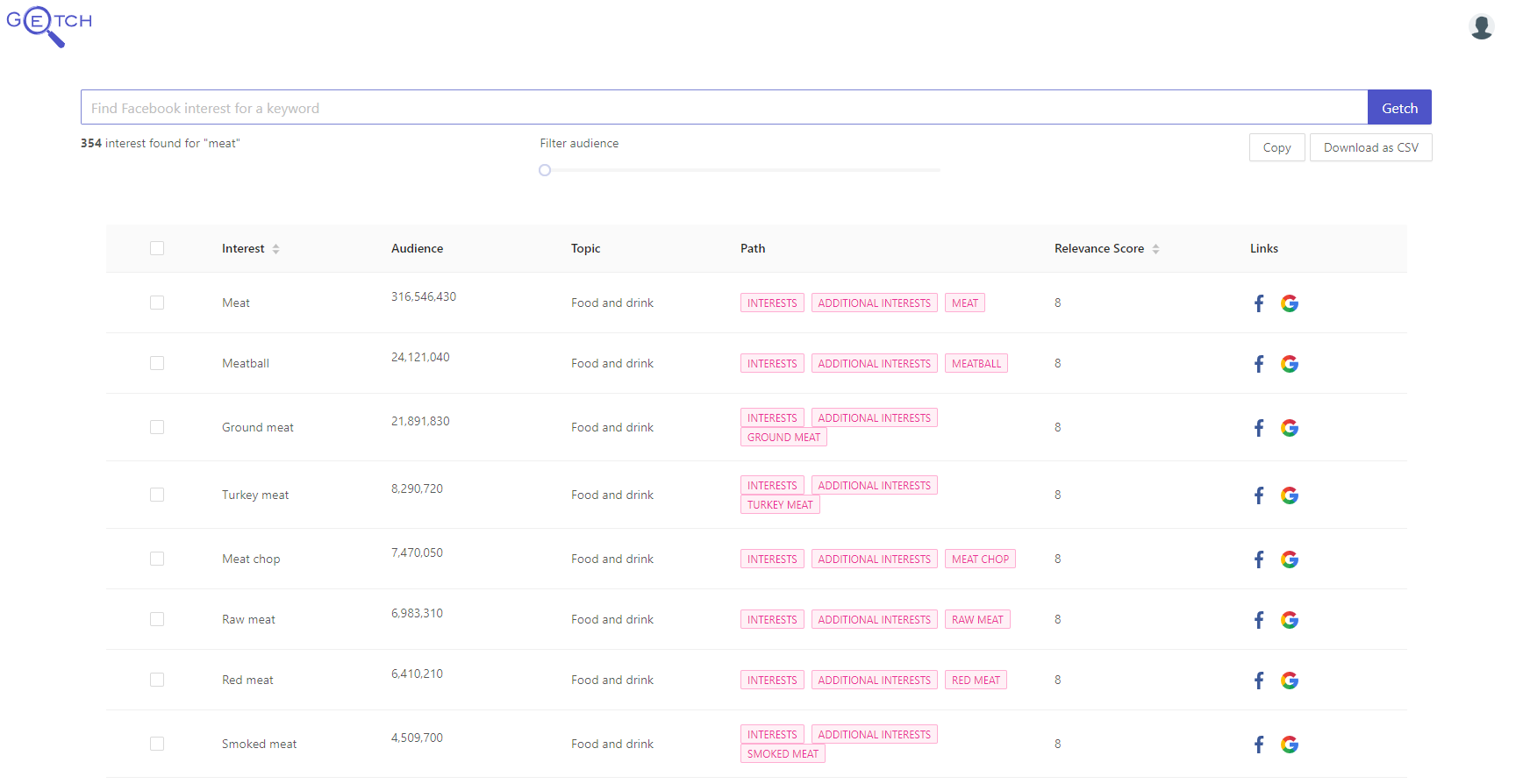Check the Meat row checkbox

click(157, 303)
